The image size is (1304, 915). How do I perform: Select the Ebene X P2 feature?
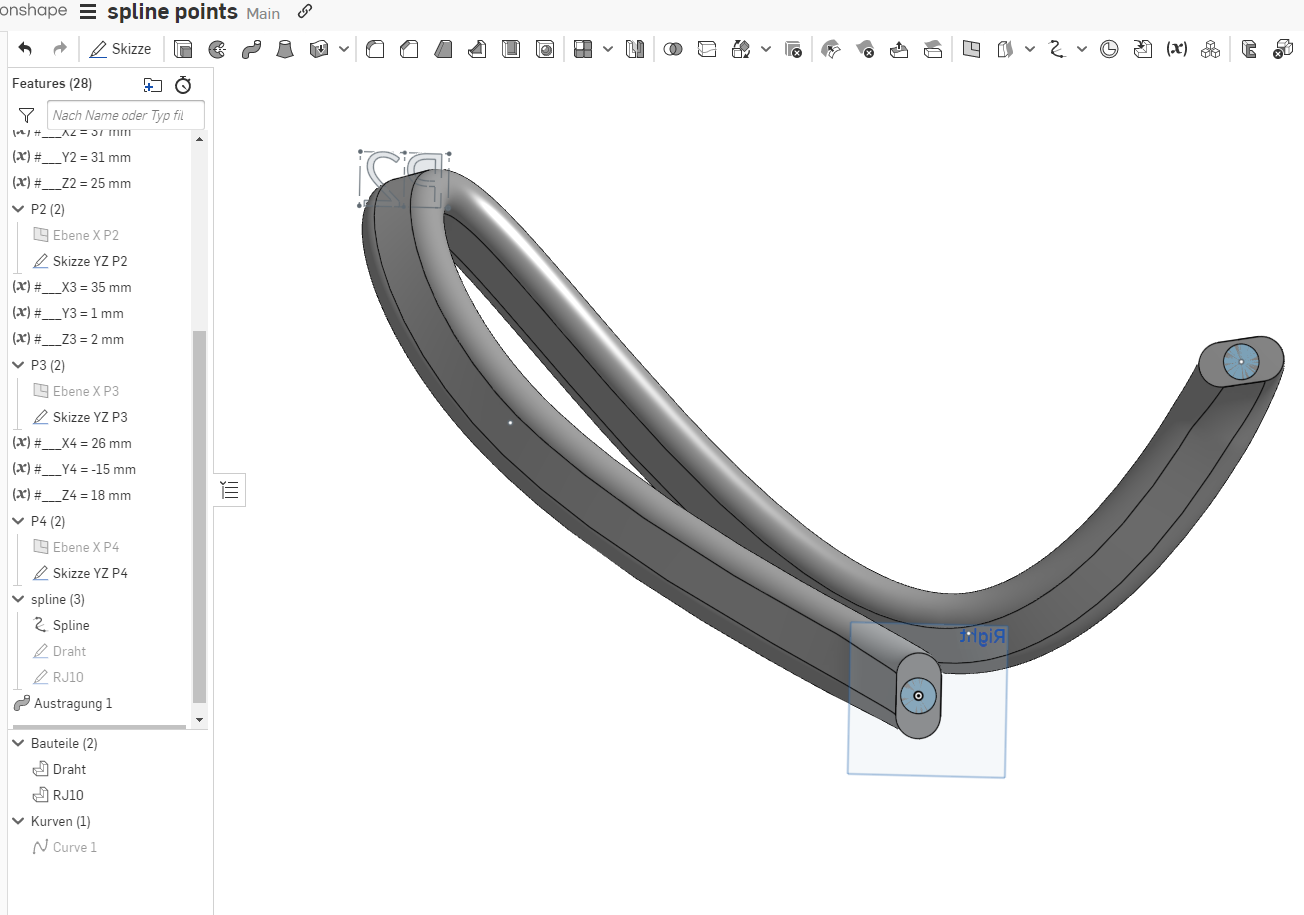86,235
